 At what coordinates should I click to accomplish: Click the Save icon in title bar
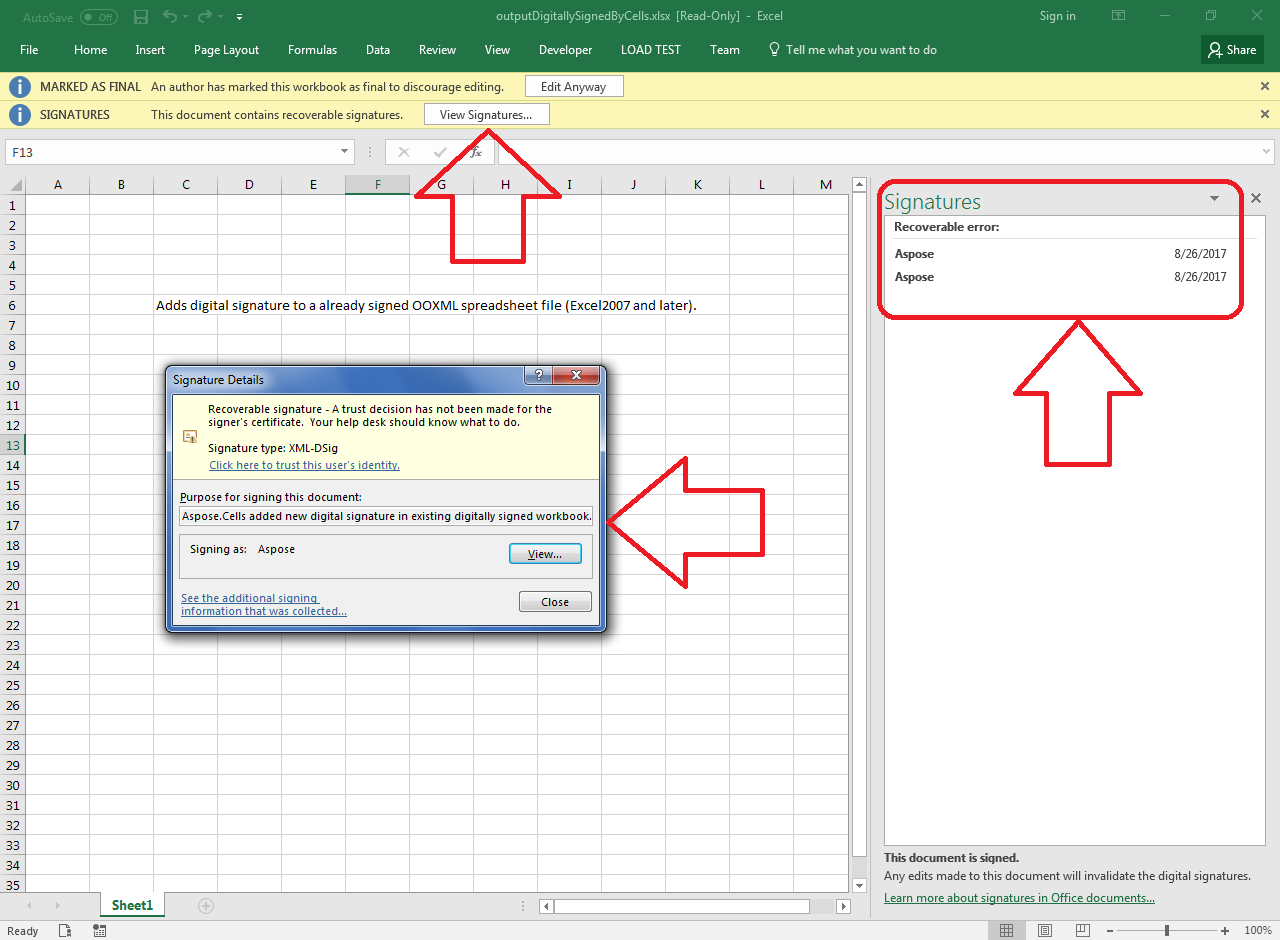pyautogui.click(x=141, y=16)
